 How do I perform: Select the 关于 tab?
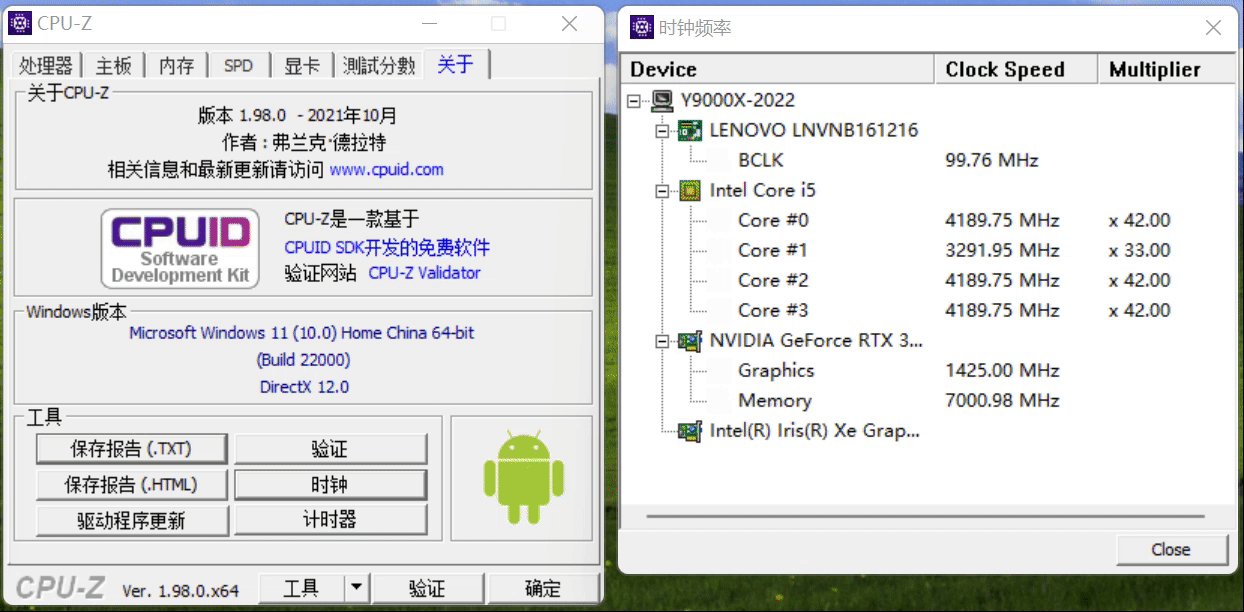456,64
